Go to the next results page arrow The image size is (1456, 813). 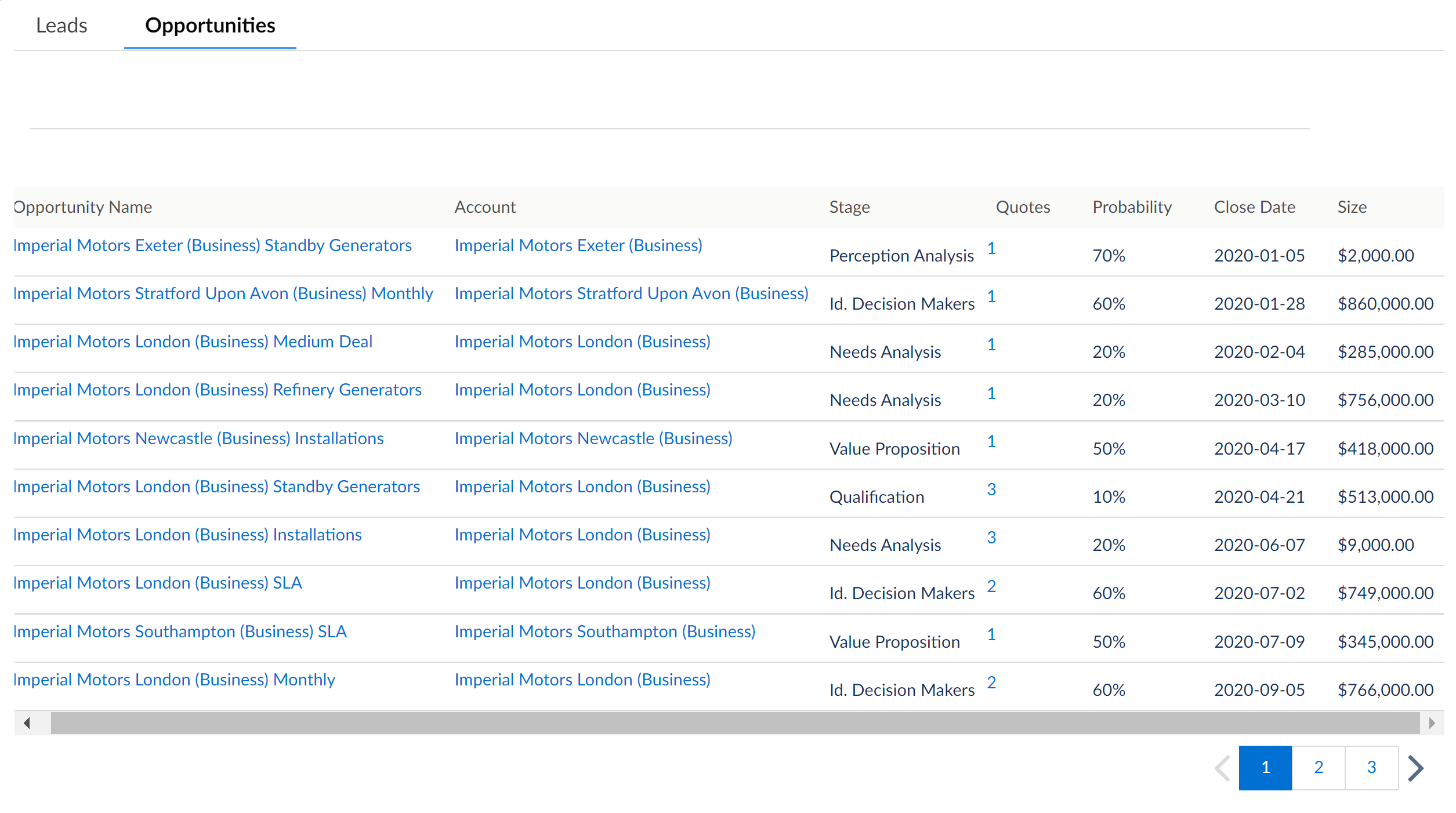tap(1415, 768)
